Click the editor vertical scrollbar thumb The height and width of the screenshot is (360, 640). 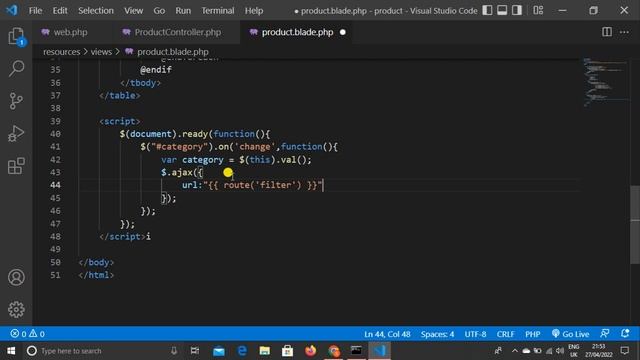coord(635,225)
